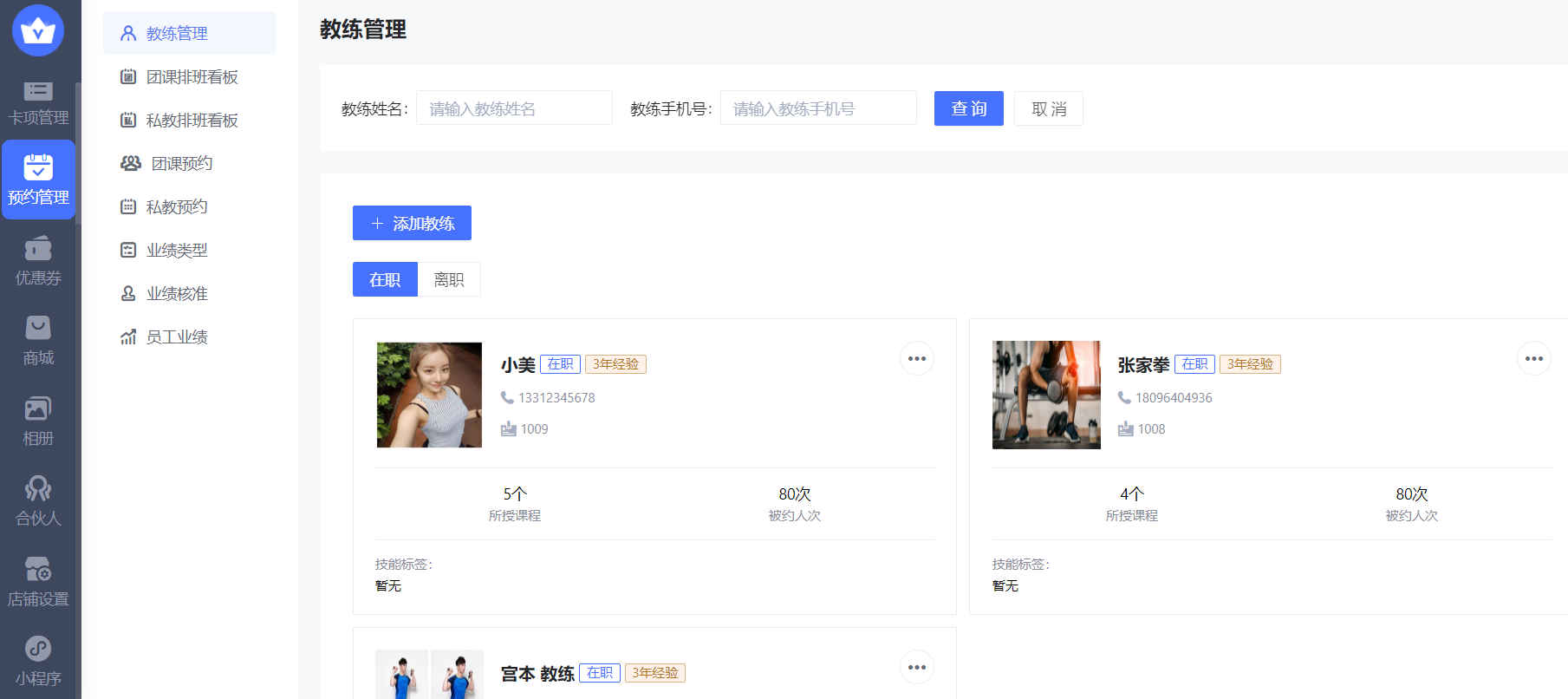
Task: Click 在职 tag on 张家拳's card
Action: tap(1194, 364)
